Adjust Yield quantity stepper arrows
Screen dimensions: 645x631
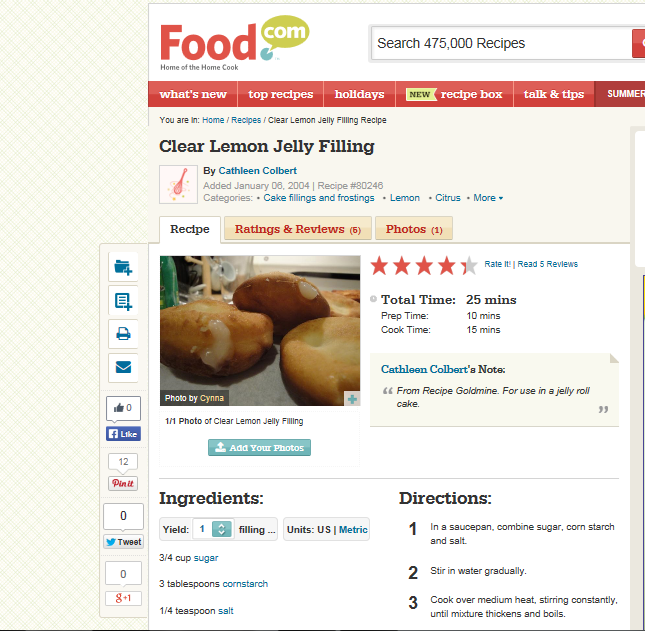point(221,529)
